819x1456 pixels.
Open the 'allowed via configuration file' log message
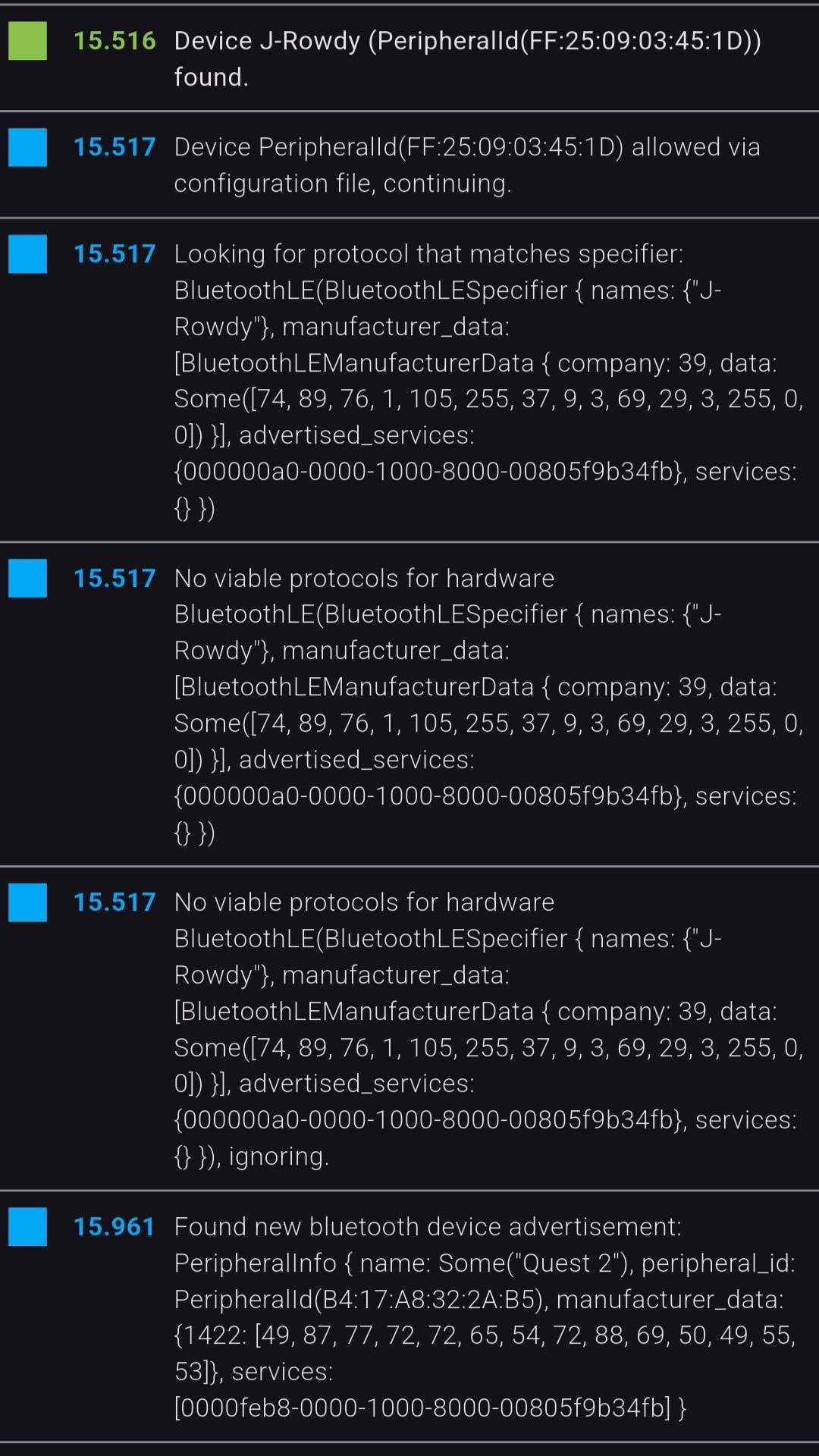[x=467, y=165]
